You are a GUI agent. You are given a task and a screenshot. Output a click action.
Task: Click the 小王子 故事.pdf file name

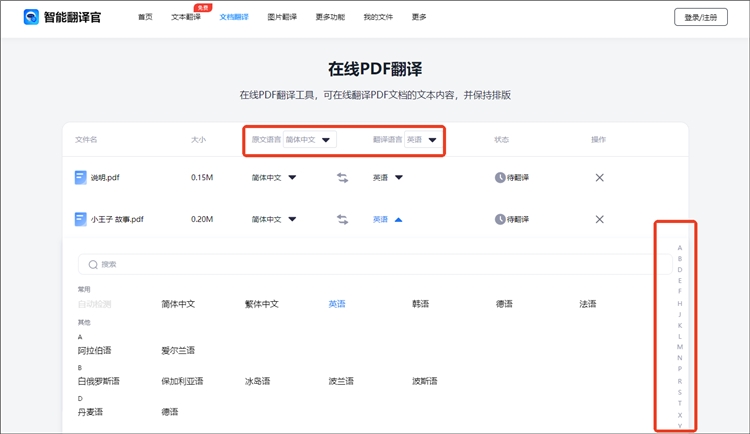click(117, 219)
